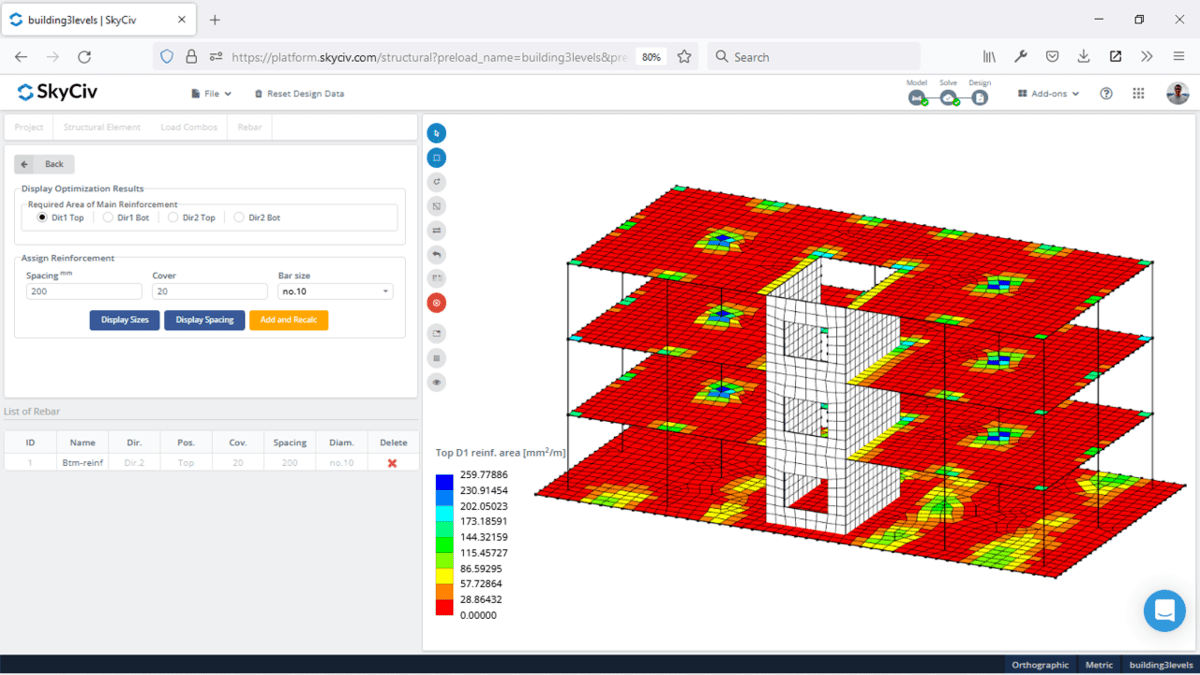Open the grid display icon in viewport toolbar
1200x675 pixels.
(x=436, y=357)
